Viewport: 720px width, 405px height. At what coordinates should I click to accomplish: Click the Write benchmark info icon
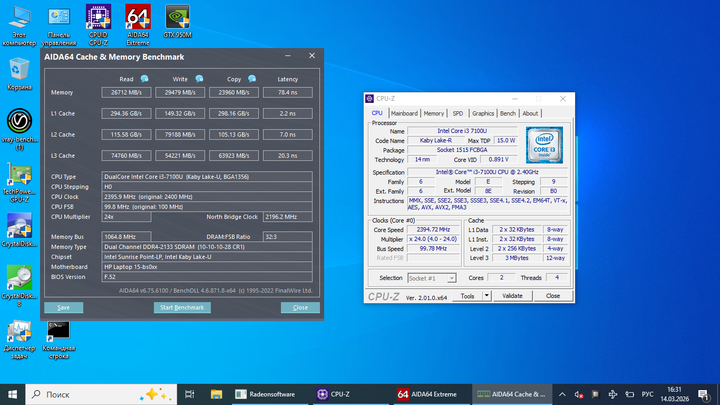click(199, 79)
